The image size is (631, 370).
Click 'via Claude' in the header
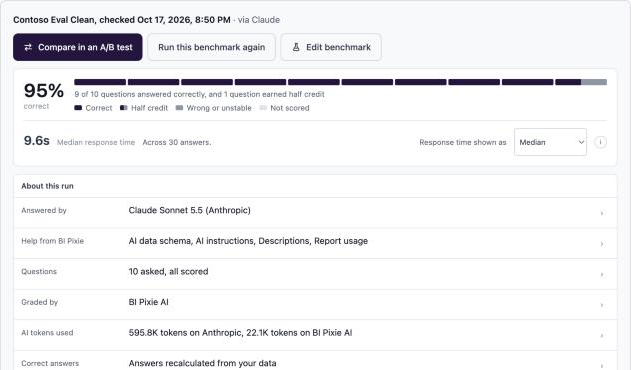tap(259, 20)
